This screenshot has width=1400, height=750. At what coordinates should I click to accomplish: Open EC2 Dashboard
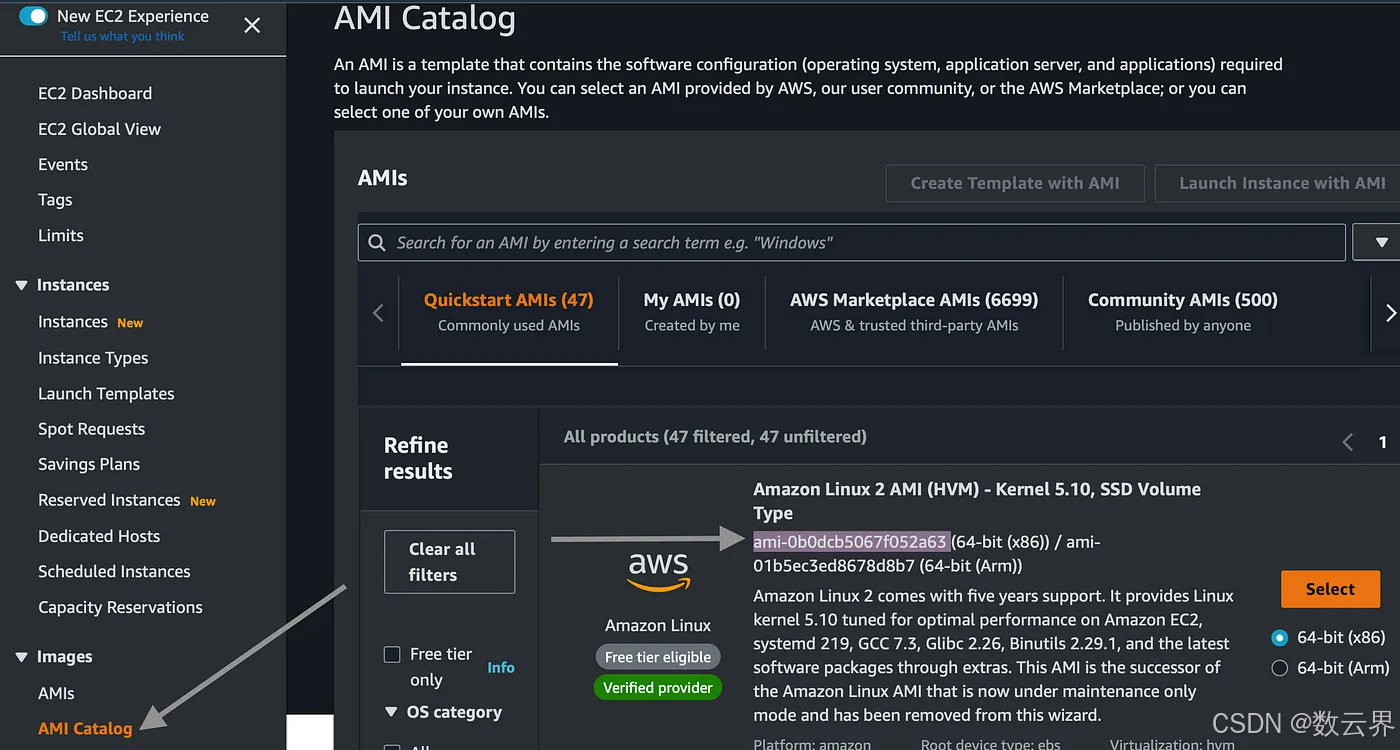[95, 93]
